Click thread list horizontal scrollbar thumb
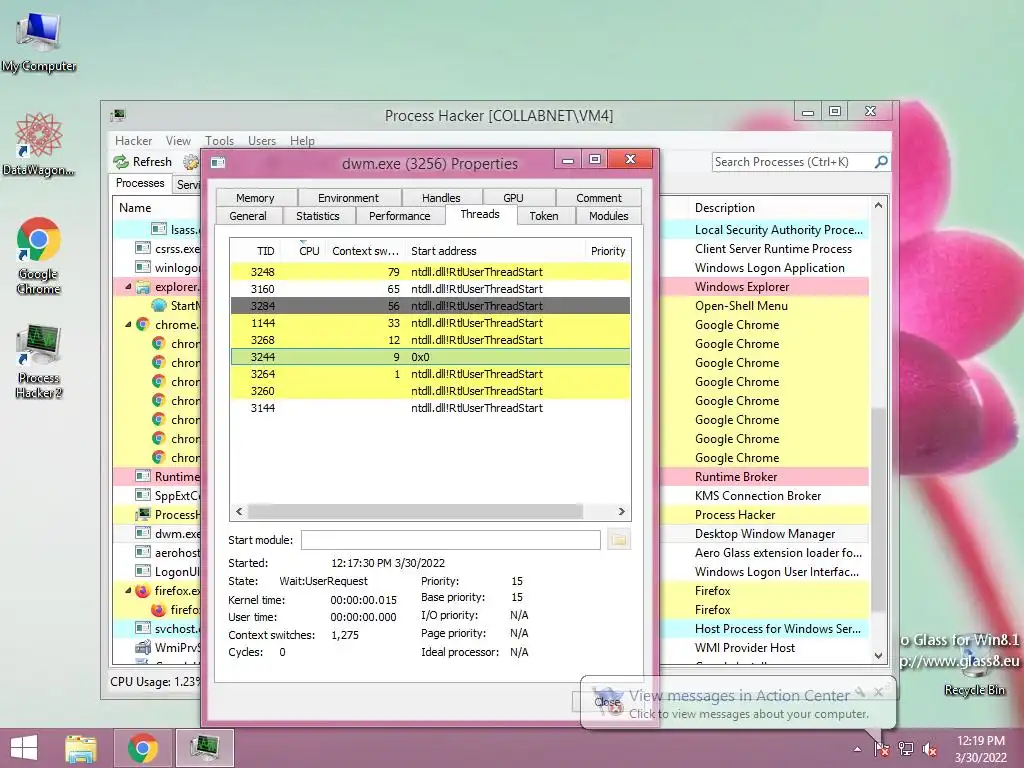This screenshot has height=768, width=1024. [415, 511]
